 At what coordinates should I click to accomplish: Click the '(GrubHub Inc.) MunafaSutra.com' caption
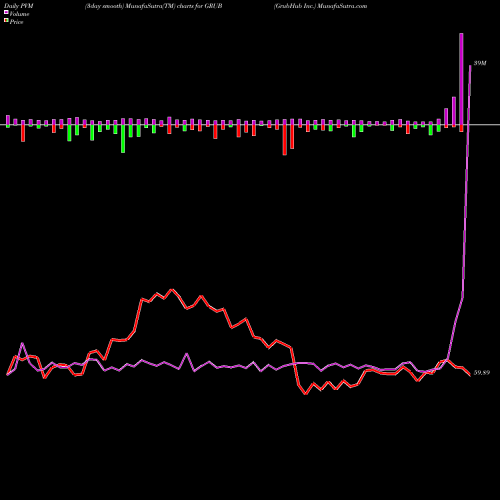coord(320,6)
